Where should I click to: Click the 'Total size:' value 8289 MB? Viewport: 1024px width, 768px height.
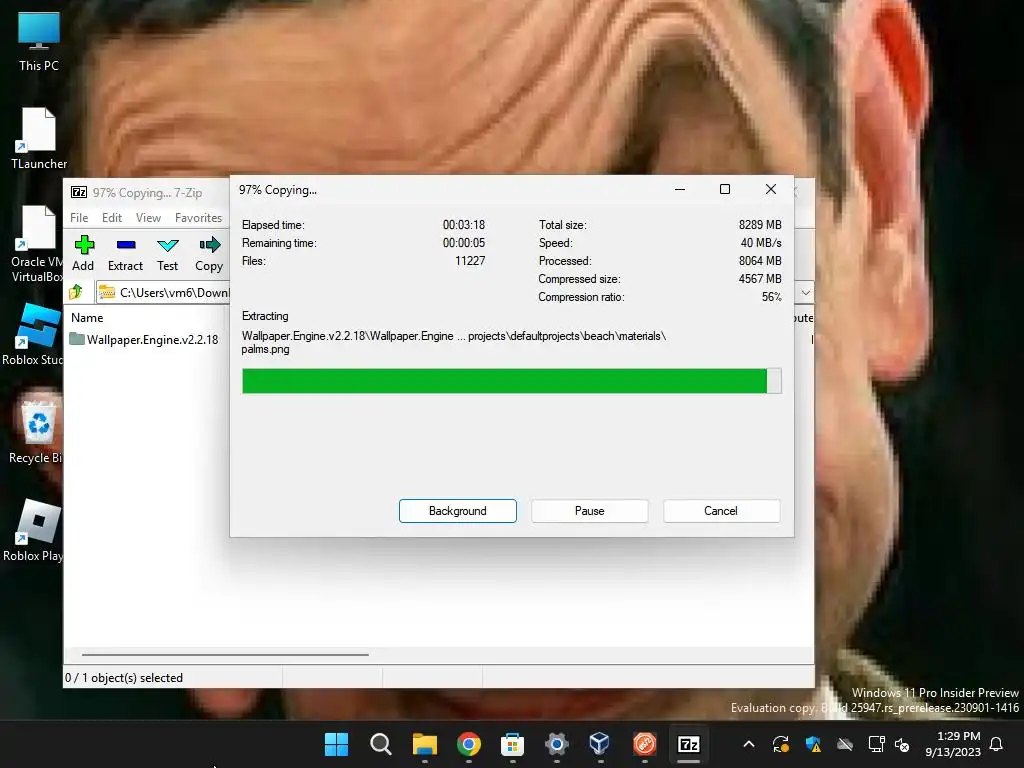tap(760, 225)
